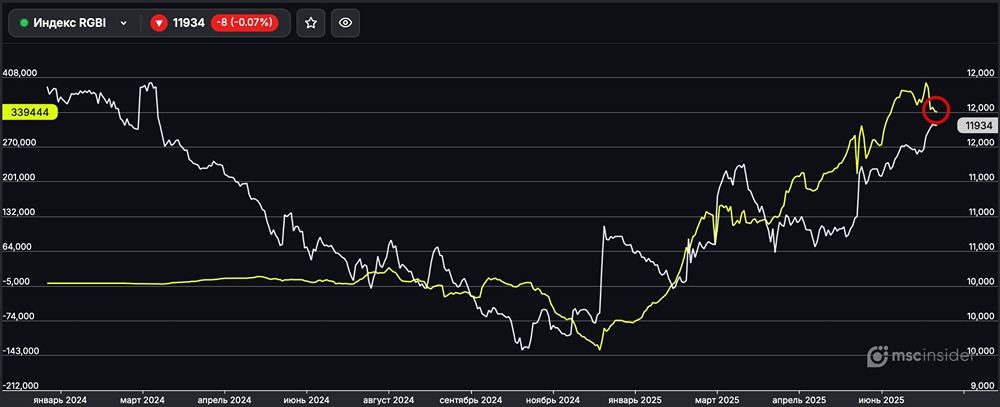Expand the chevron next to Индекс RGBI
The image size is (1000, 407).
[123, 23]
